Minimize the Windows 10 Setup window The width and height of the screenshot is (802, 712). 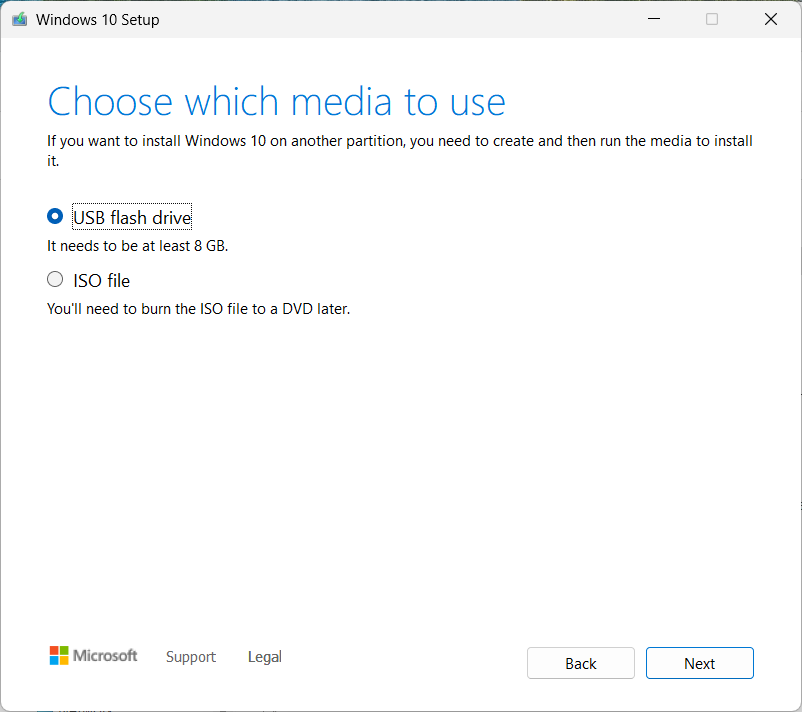point(654,19)
